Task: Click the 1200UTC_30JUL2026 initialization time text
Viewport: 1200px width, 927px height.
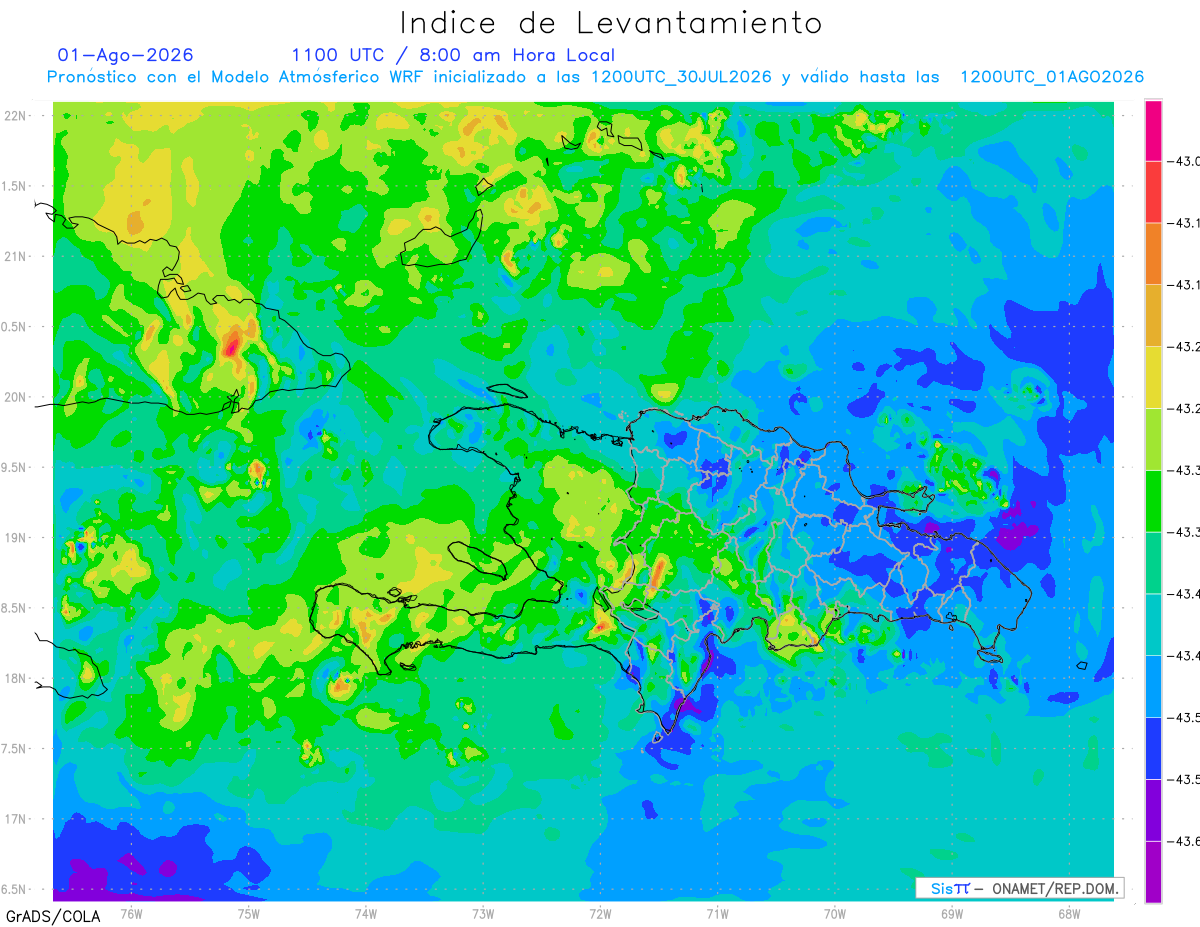Action: (681, 77)
